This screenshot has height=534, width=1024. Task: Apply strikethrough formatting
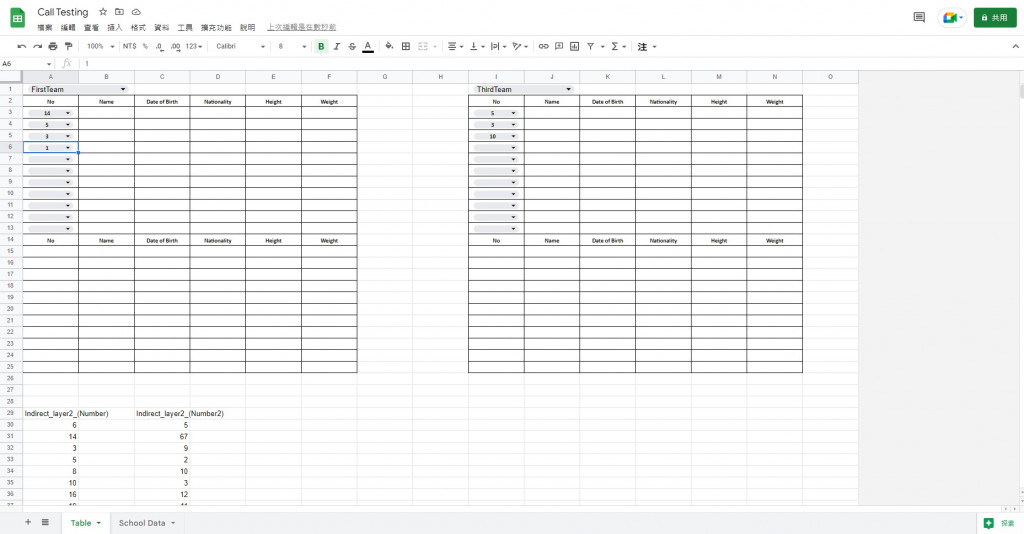(352, 46)
